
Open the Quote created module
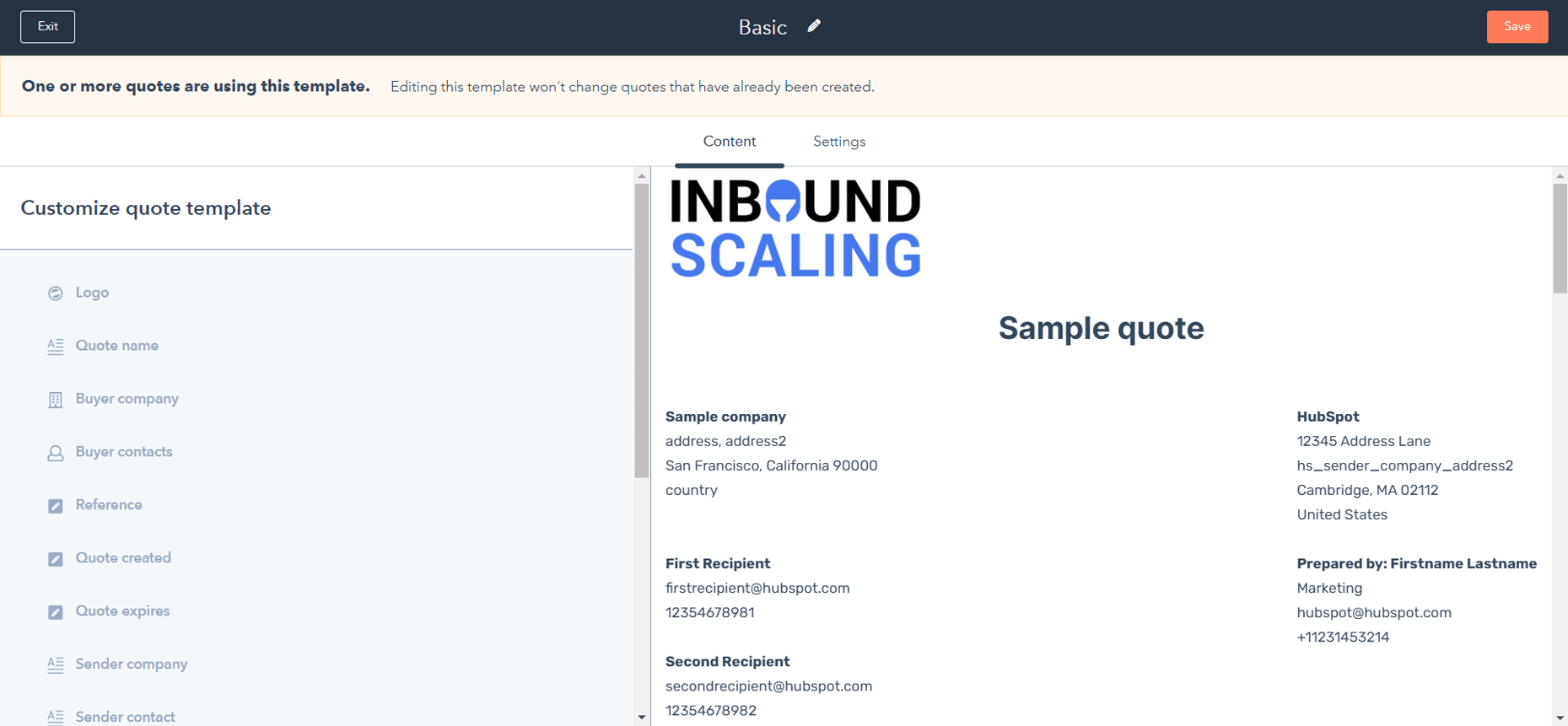pyautogui.click(x=123, y=558)
